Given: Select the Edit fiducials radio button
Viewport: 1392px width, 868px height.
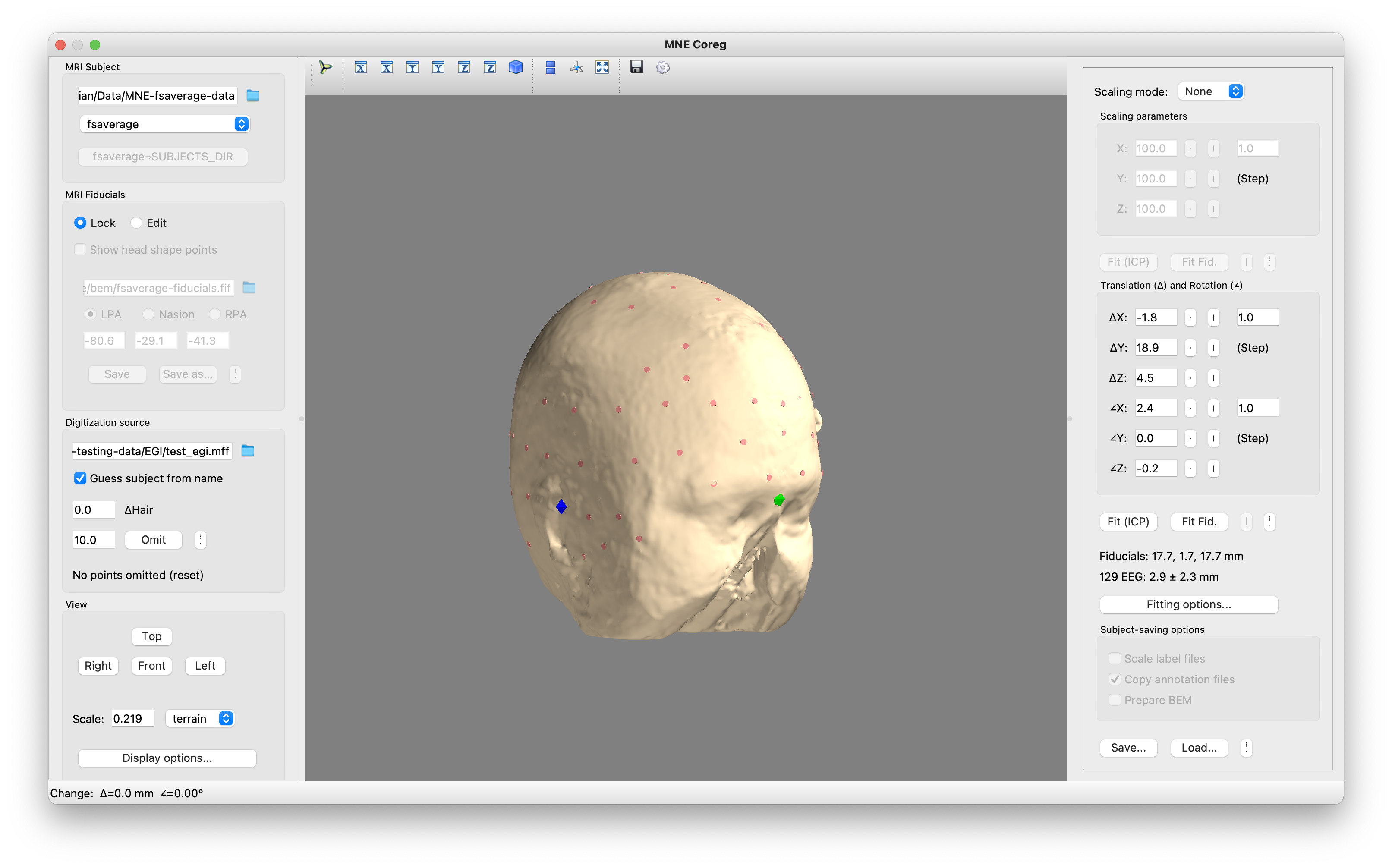Looking at the screenshot, I should coord(137,223).
